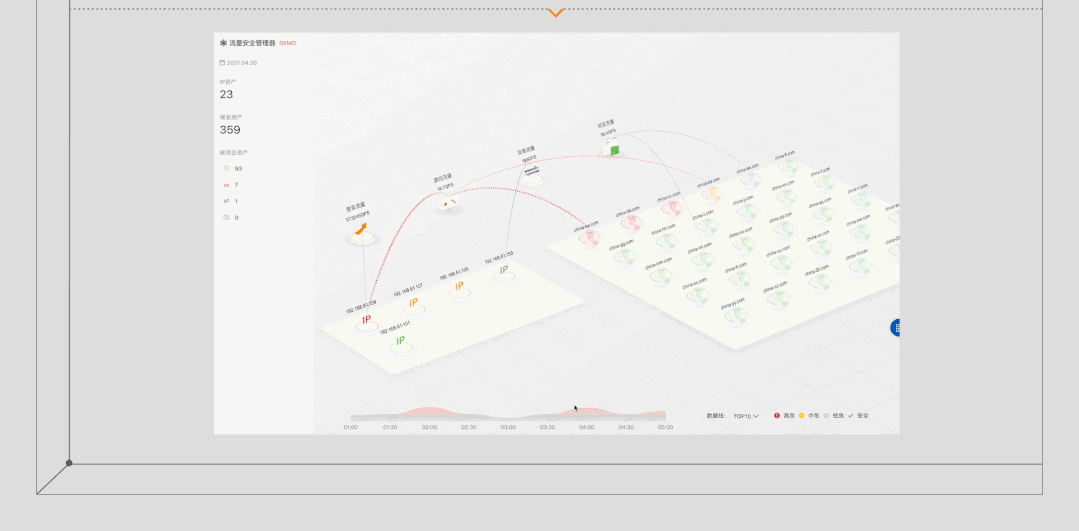Viewport: 1079px width, 531px height.
Task: Select the red IP node 192.168.61.159
Action: (x=366, y=320)
